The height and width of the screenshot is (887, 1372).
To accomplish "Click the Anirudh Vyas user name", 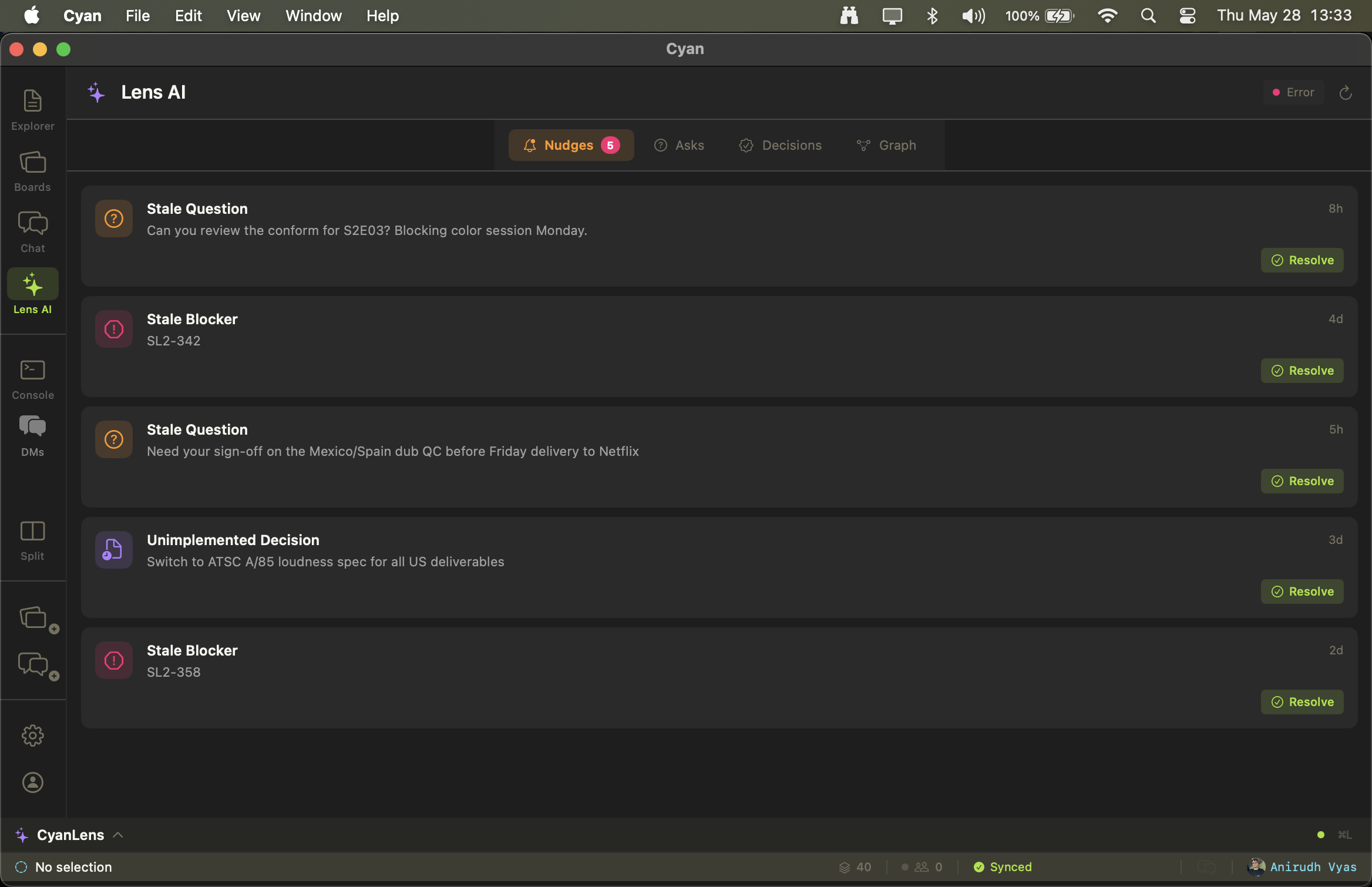I will click(x=1313, y=867).
